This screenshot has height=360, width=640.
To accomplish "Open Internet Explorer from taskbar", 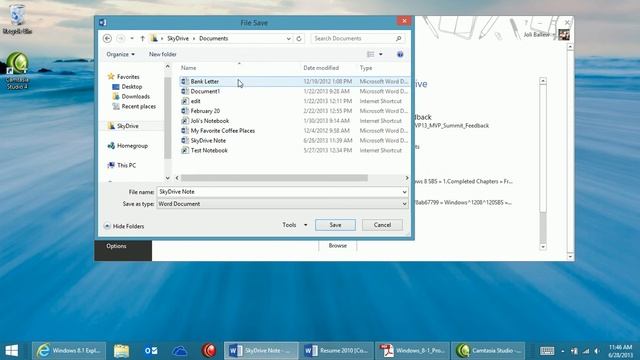I will [69, 351].
